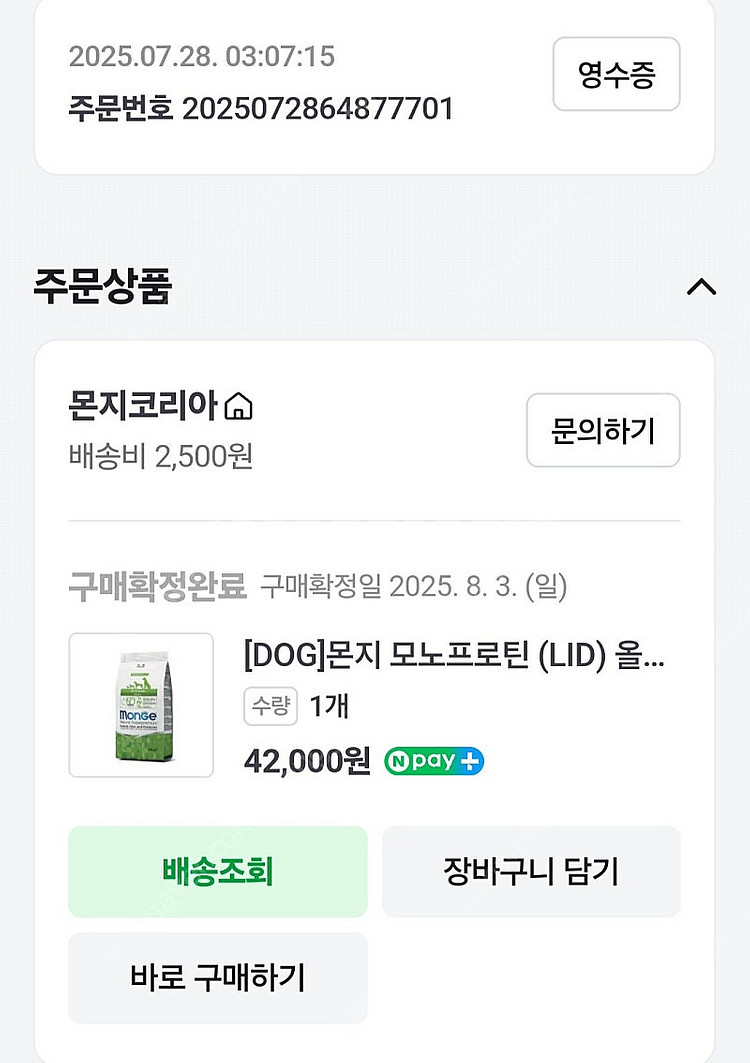
Task: Click the 42,000원 price text
Action: point(307,761)
